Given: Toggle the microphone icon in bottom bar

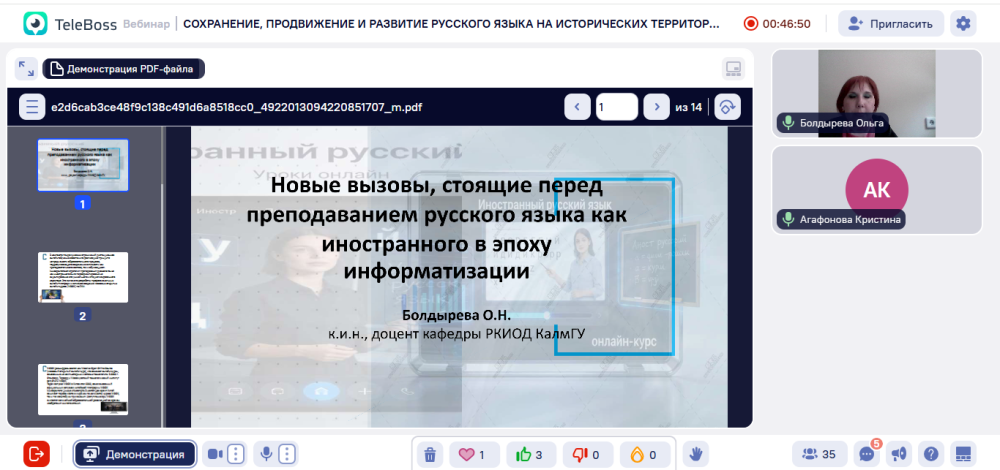Looking at the screenshot, I should coord(267,454).
